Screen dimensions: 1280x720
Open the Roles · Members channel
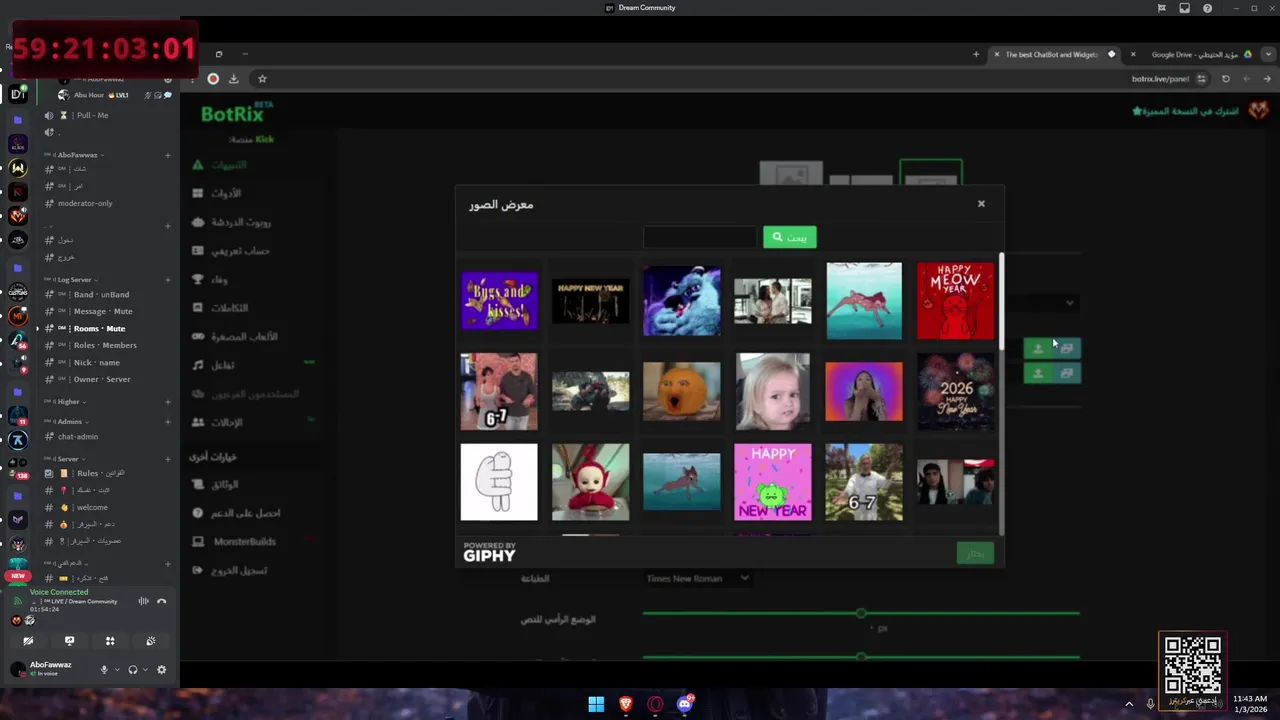(105, 345)
